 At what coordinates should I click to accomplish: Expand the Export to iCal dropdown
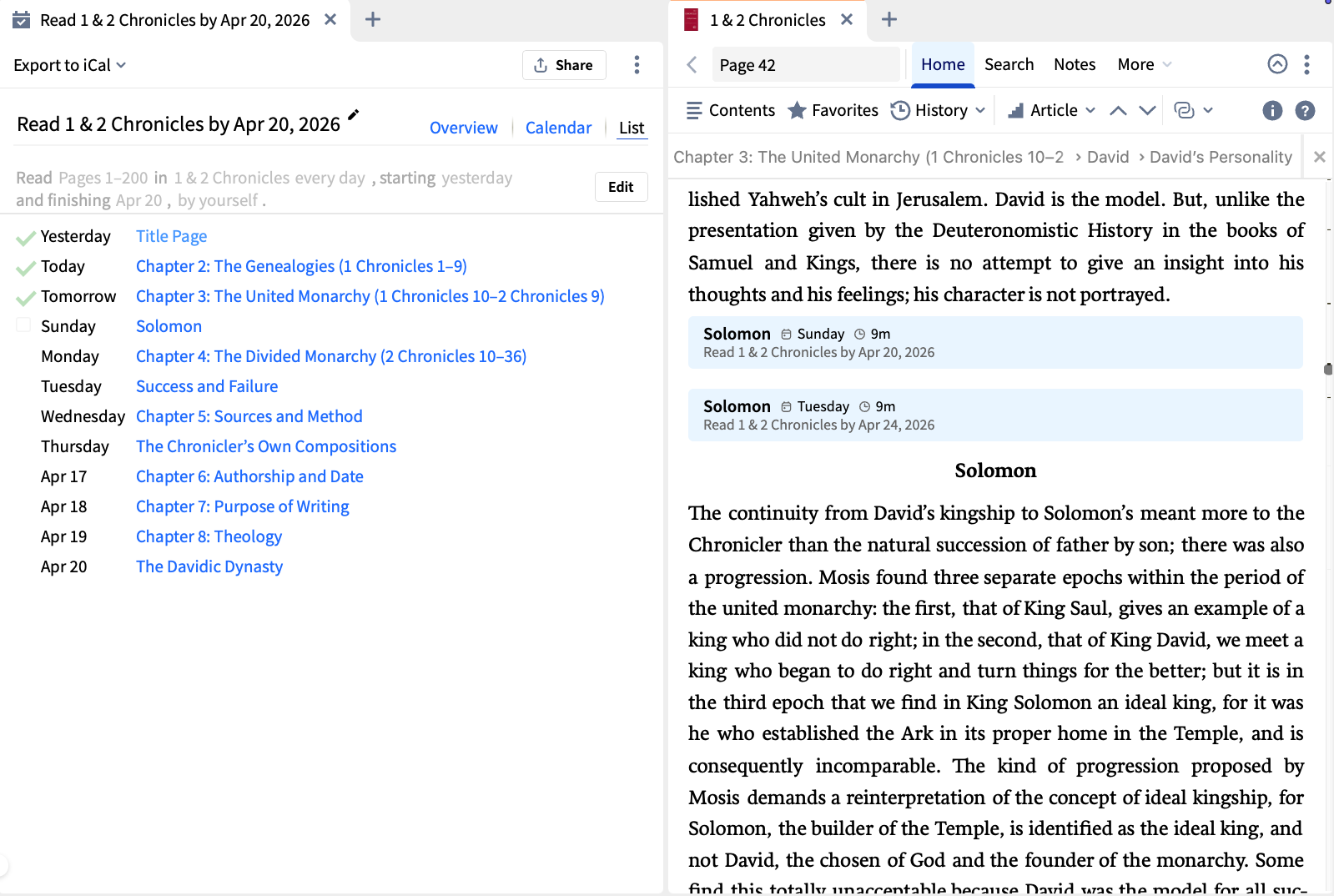[x=70, y=65]
